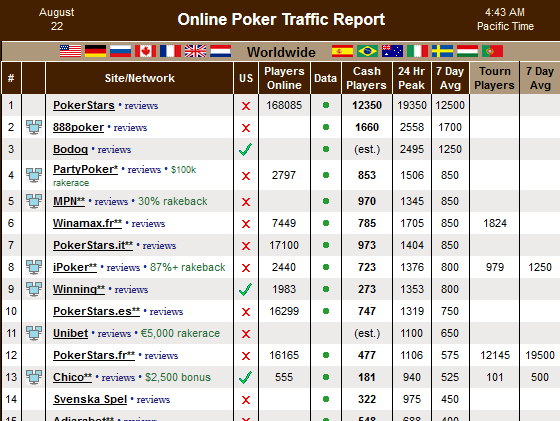The width and height of the screenshot is (560, 421).
Task: Open the Unibet site link
Action: click(x=70, y=334)
